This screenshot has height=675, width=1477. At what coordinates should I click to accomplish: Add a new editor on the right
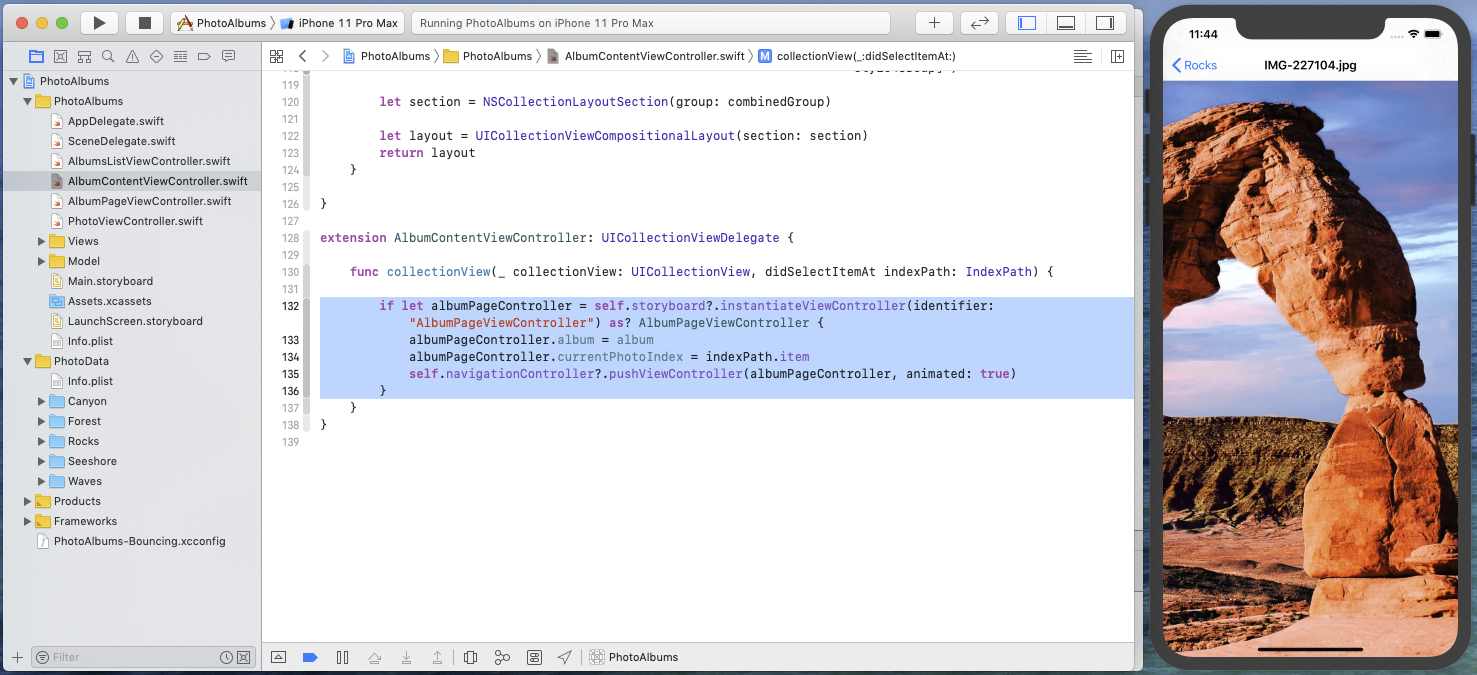1117,56
